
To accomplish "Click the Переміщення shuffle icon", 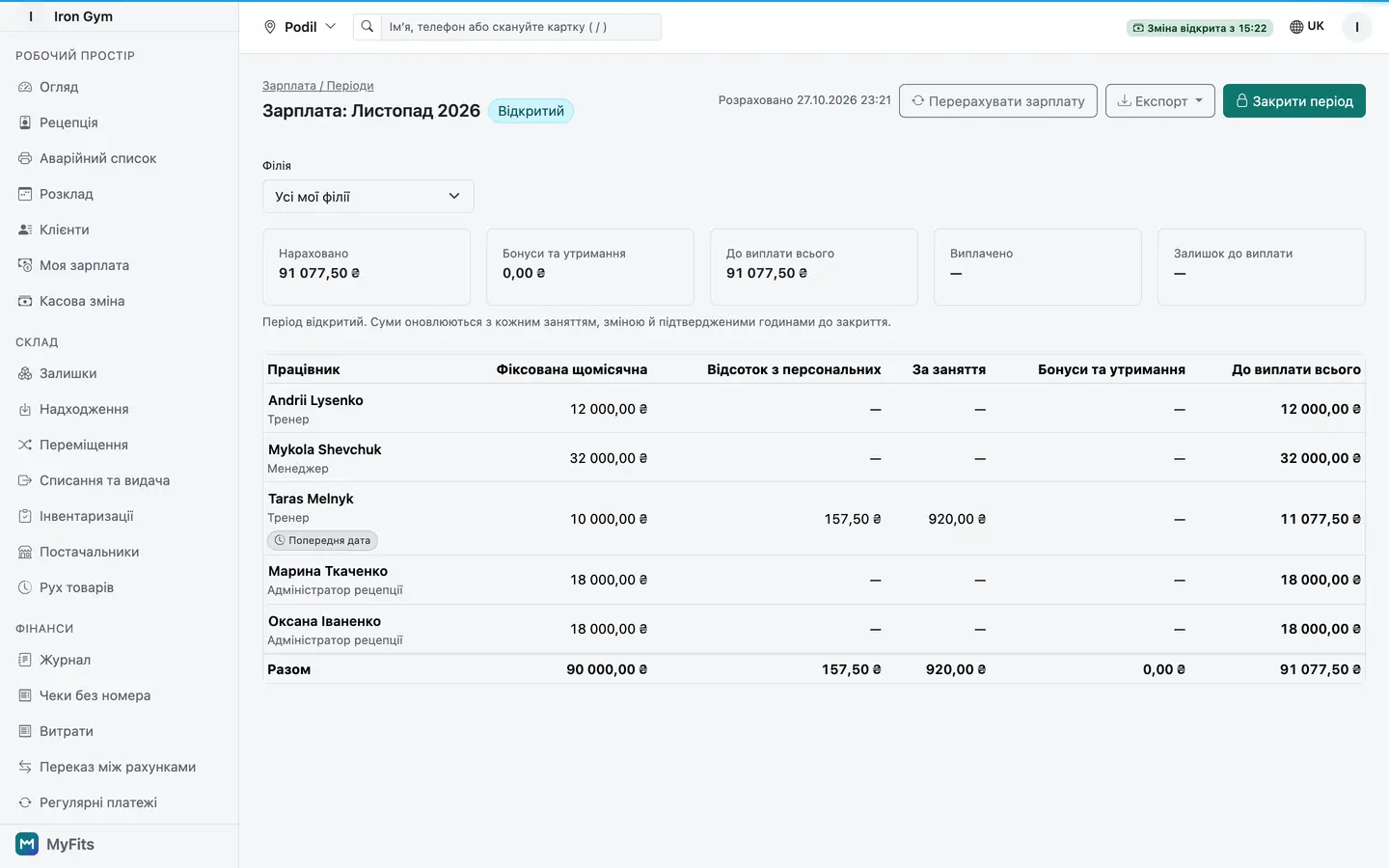I will click(x=25, y=445).
